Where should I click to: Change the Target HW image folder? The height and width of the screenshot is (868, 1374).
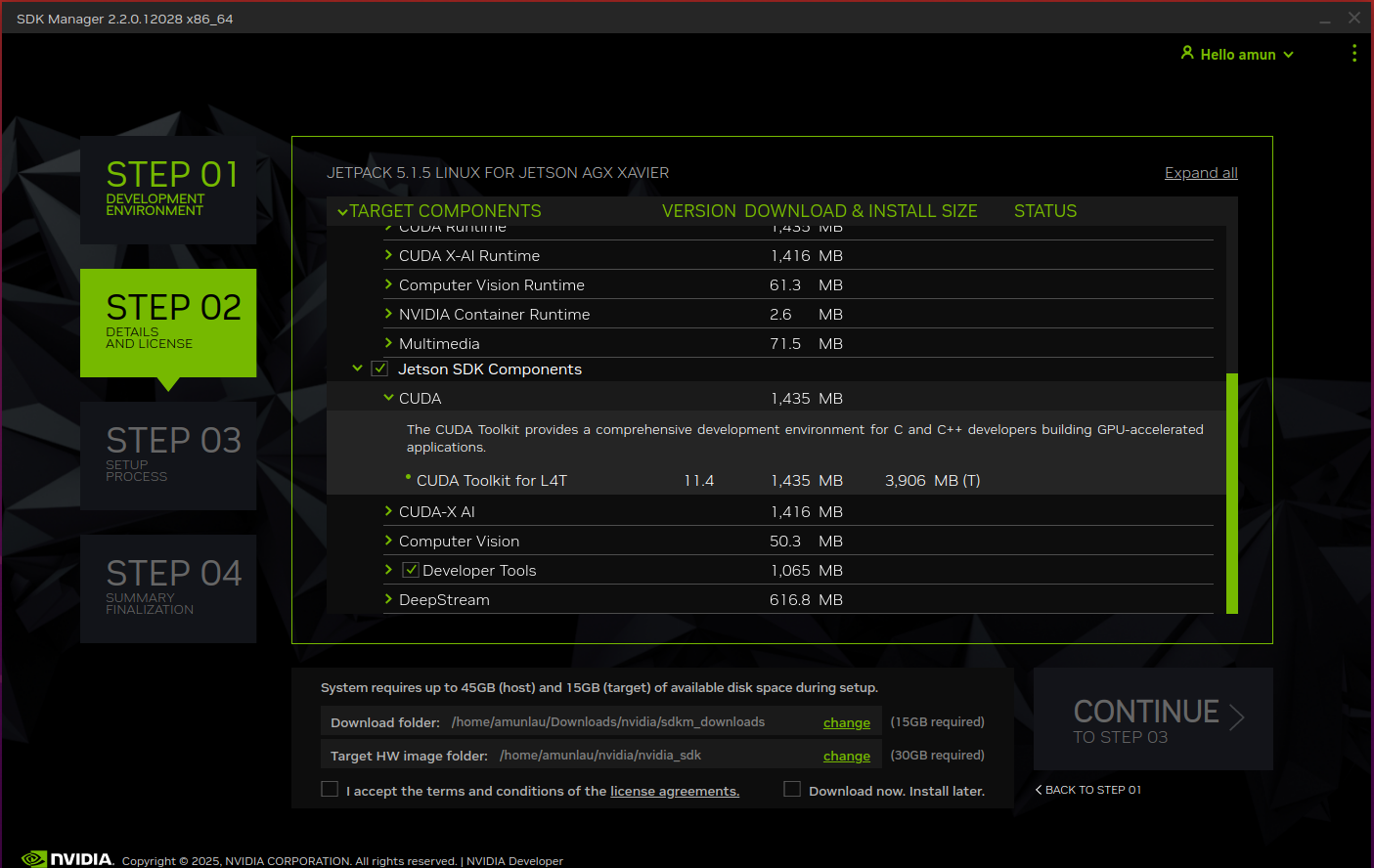(847, 757)
